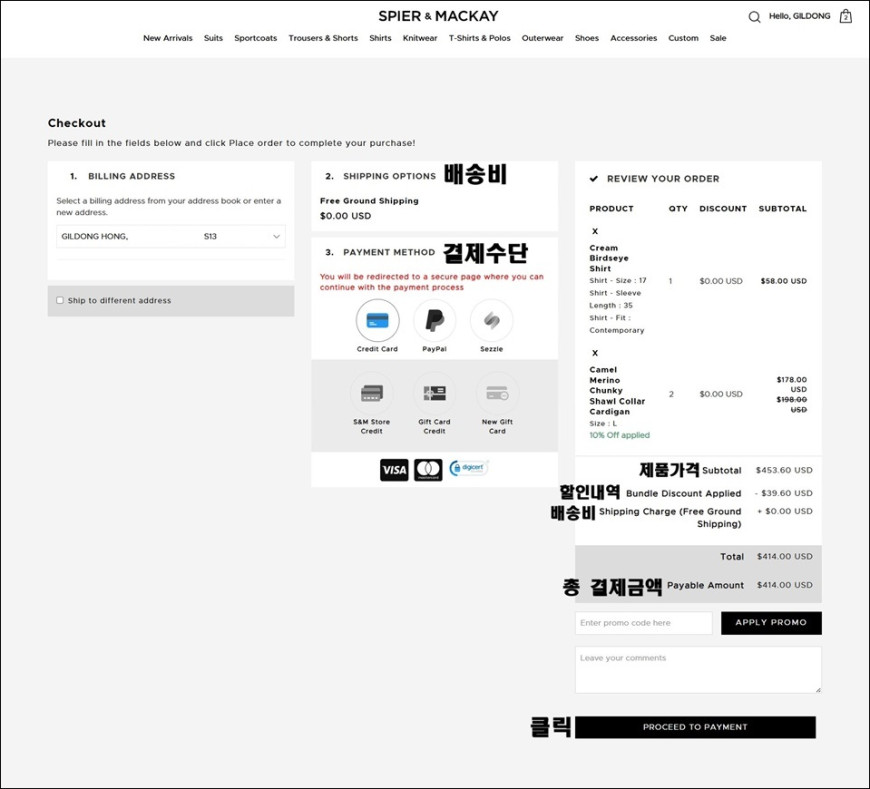
Task: Click Free Ground Shipping option
Action: point(369,201)
